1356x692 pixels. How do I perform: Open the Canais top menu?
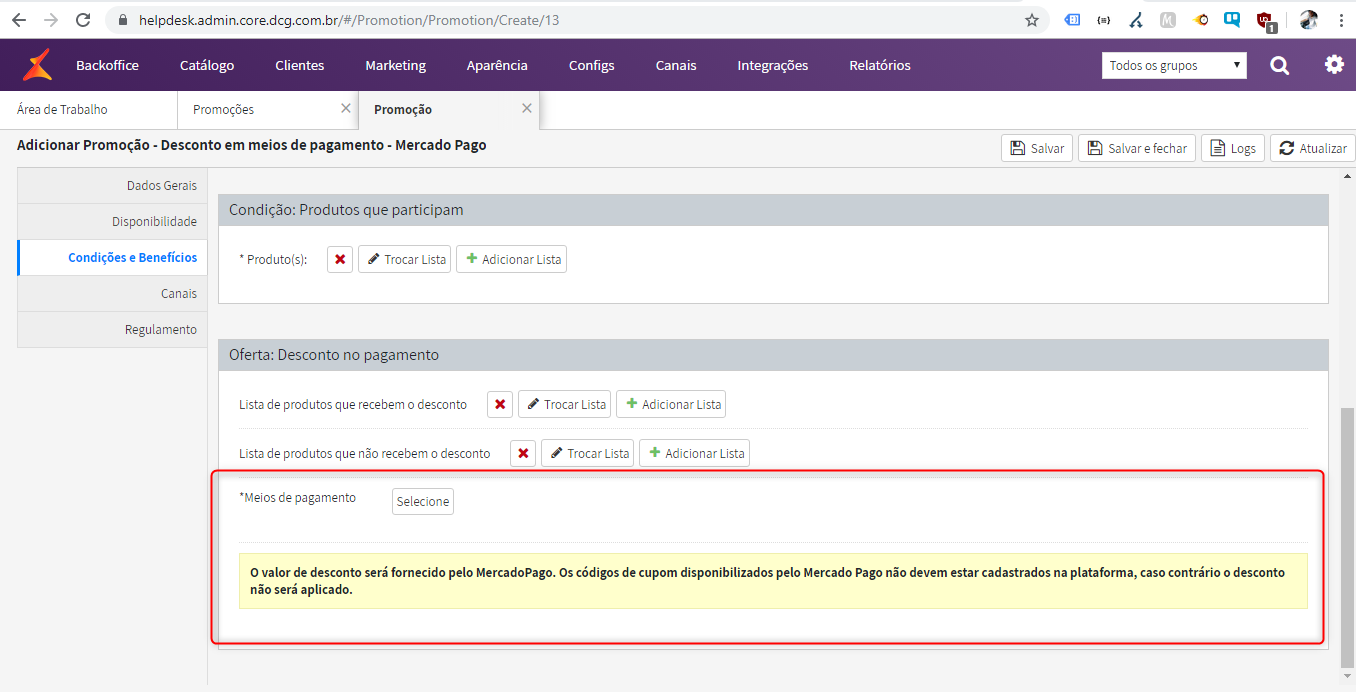click(x=676, y=65)
